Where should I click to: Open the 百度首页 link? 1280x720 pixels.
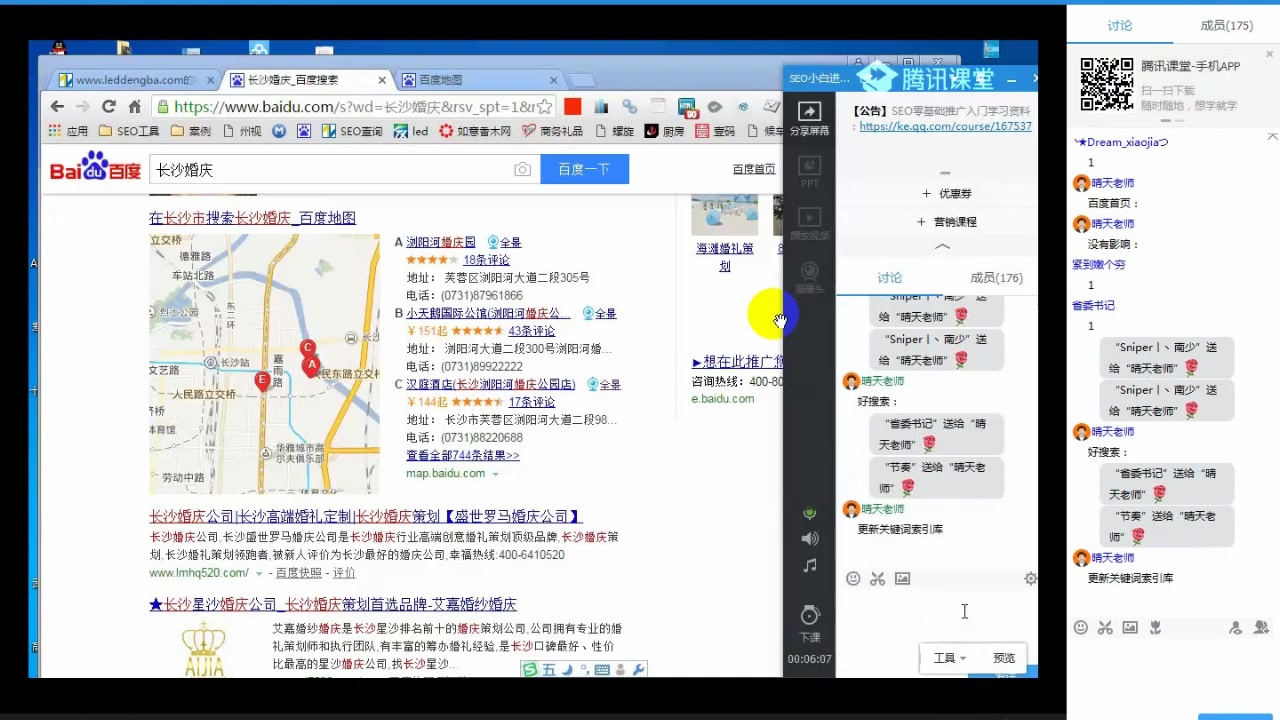click(754, 169)
